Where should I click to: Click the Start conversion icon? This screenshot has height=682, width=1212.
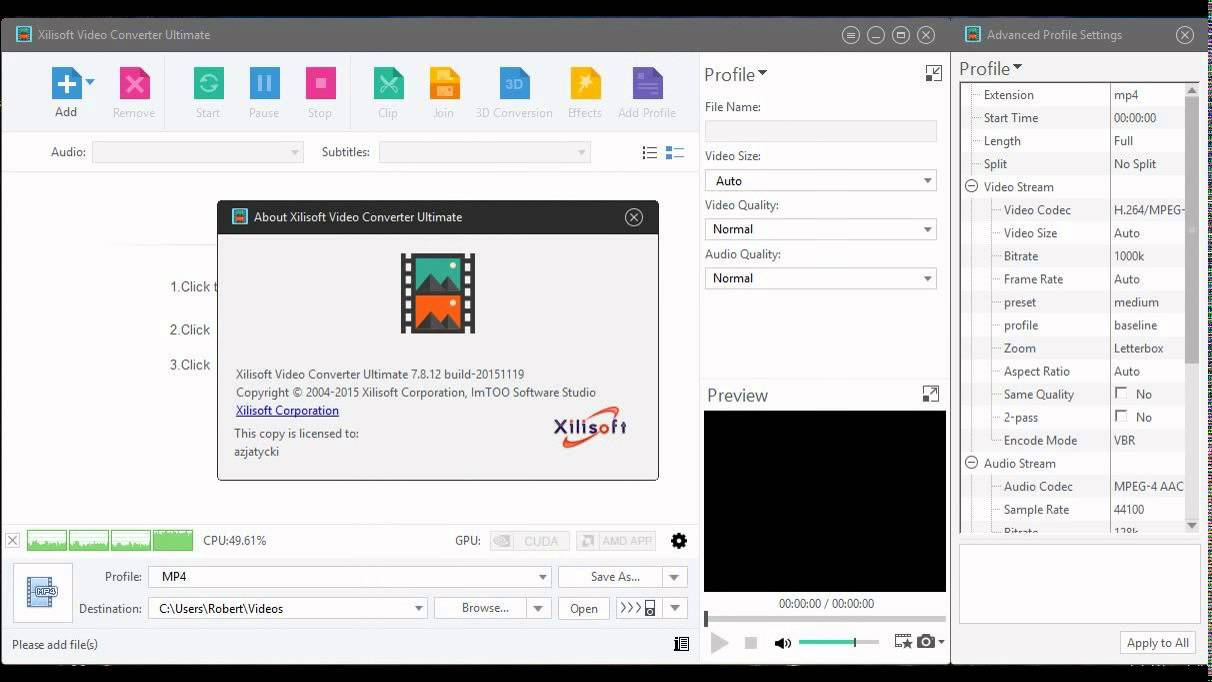208,83
